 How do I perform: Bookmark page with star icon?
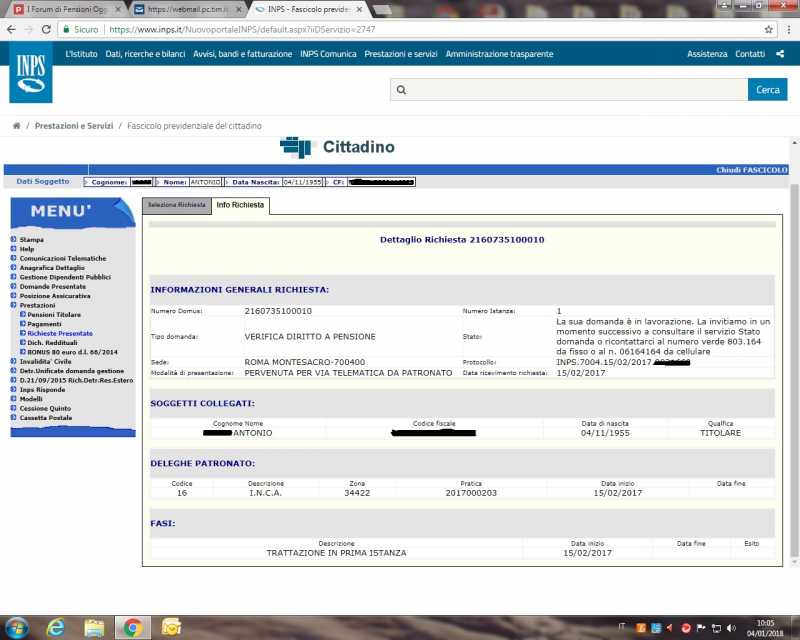769,30
